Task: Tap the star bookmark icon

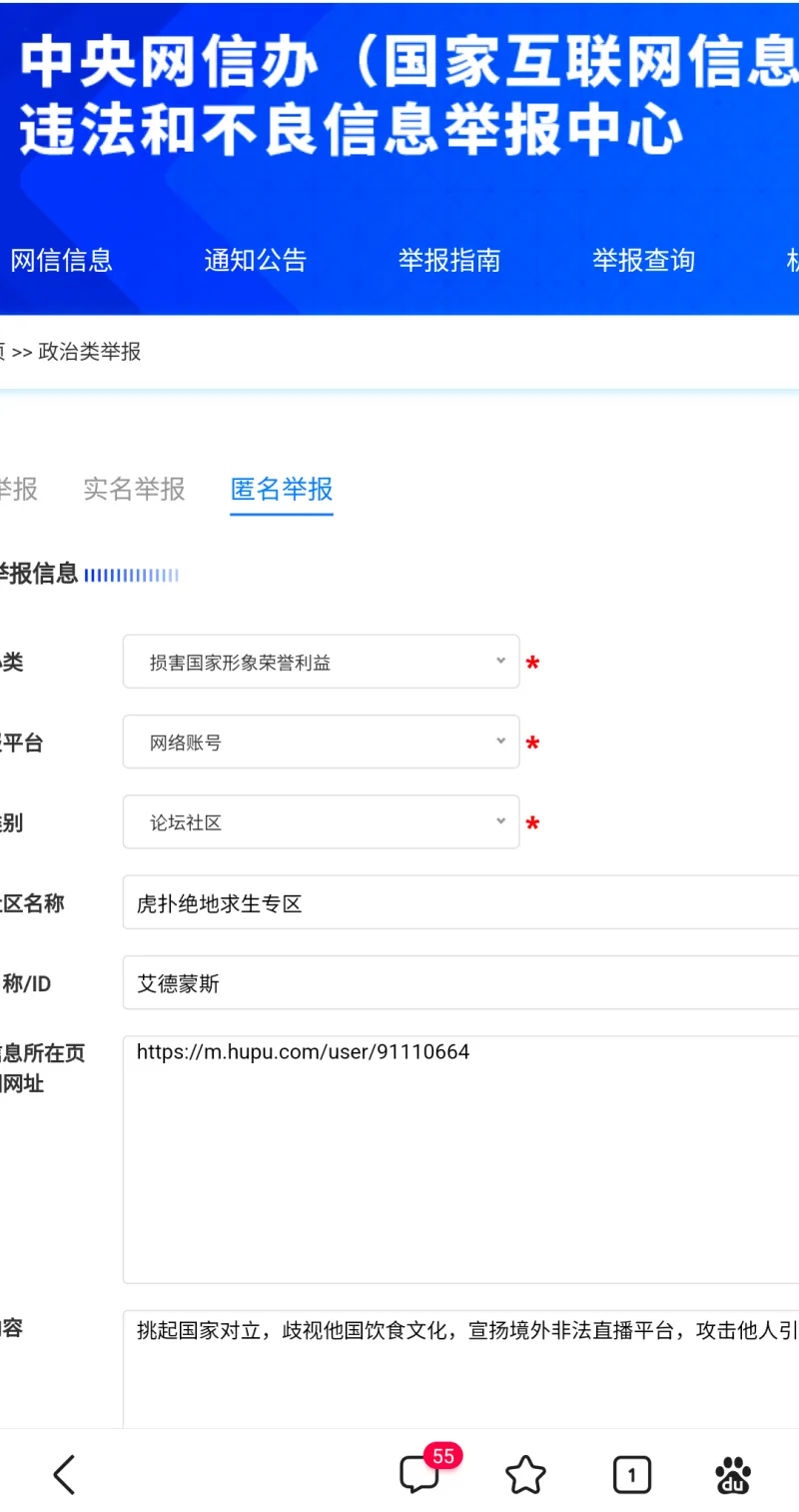Action: 525,1474
